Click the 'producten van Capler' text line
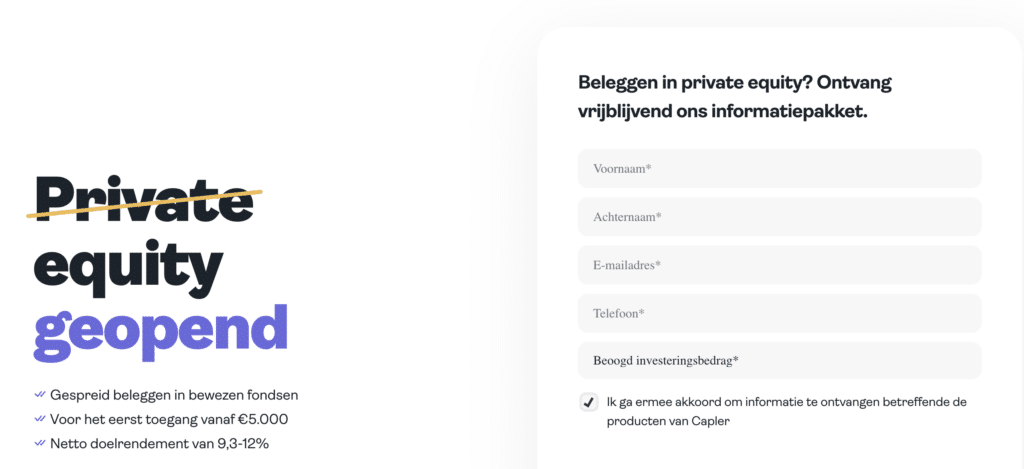1024x469 pixels. point(668,421)
